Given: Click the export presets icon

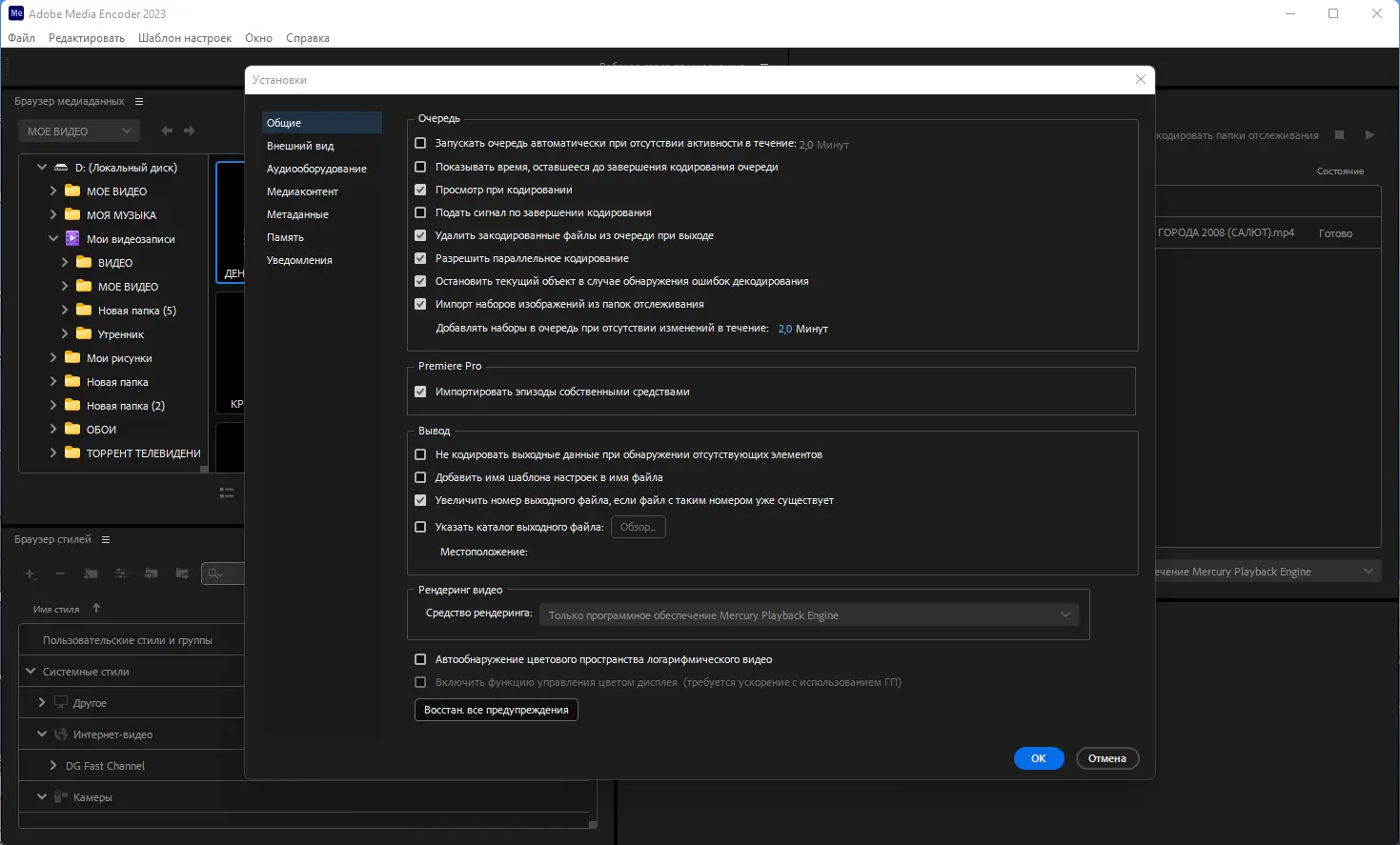Looking at the screenshot, I should [x=182, y=573].
